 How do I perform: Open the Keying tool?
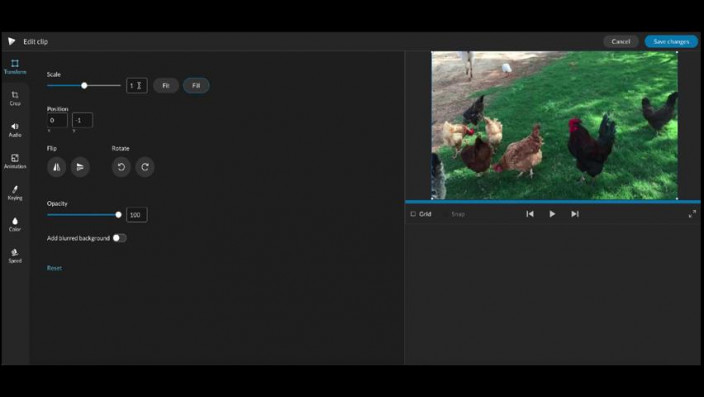(15, 193)
